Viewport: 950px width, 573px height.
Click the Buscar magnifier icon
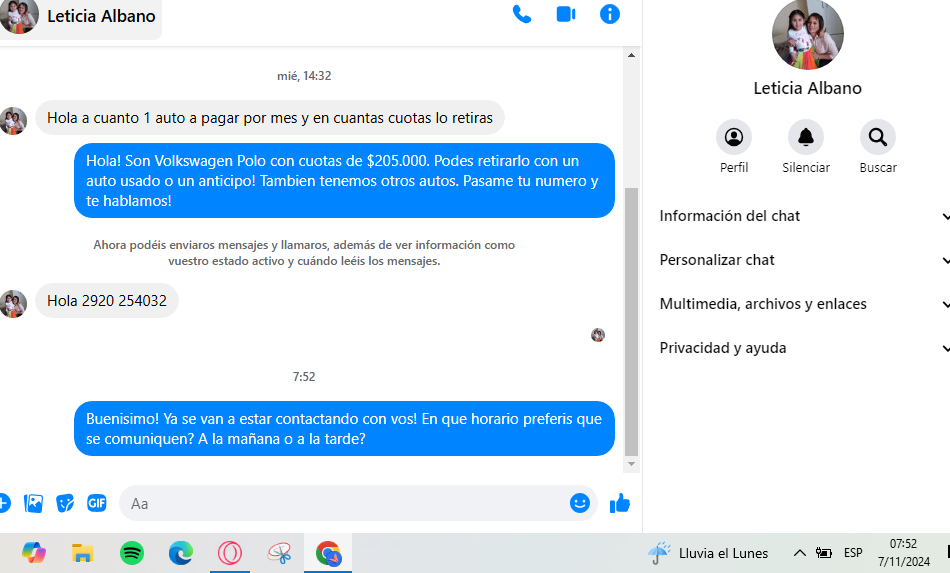point(877,137)
